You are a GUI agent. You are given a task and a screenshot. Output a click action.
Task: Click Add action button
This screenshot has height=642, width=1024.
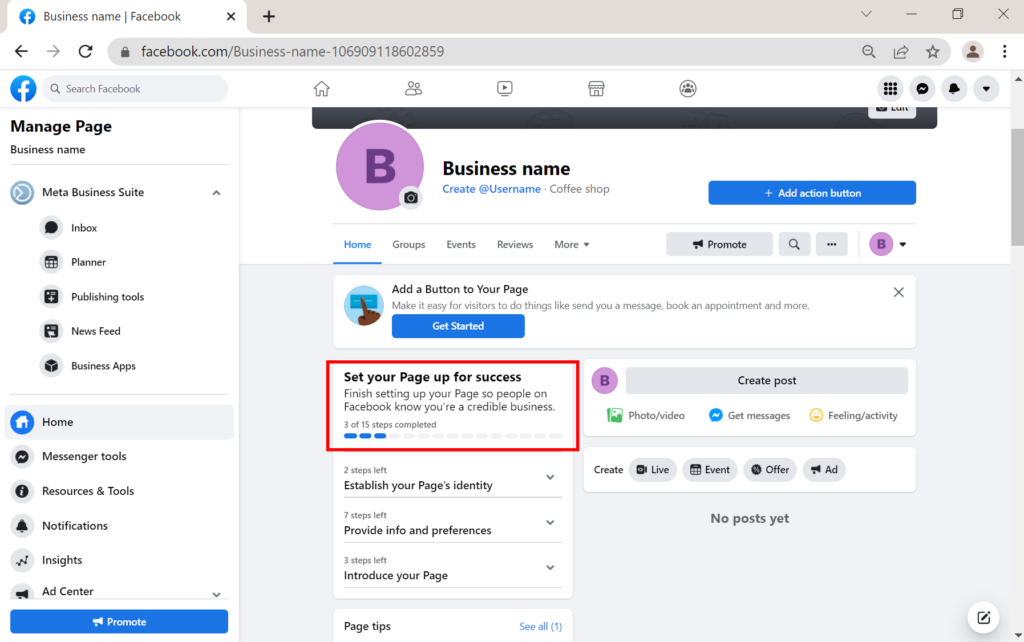click(812, 193)
